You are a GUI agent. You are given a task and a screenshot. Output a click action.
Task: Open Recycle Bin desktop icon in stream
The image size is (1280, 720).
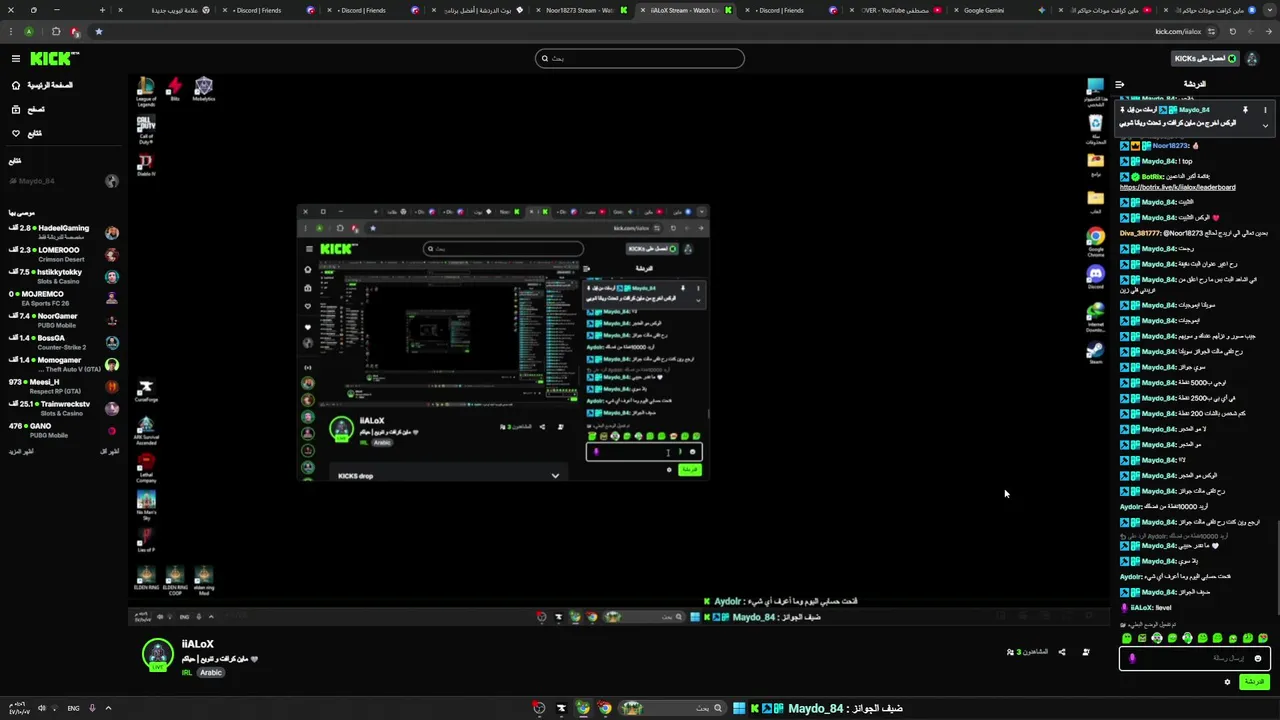pyautogui.click(x=1096, y=128)
